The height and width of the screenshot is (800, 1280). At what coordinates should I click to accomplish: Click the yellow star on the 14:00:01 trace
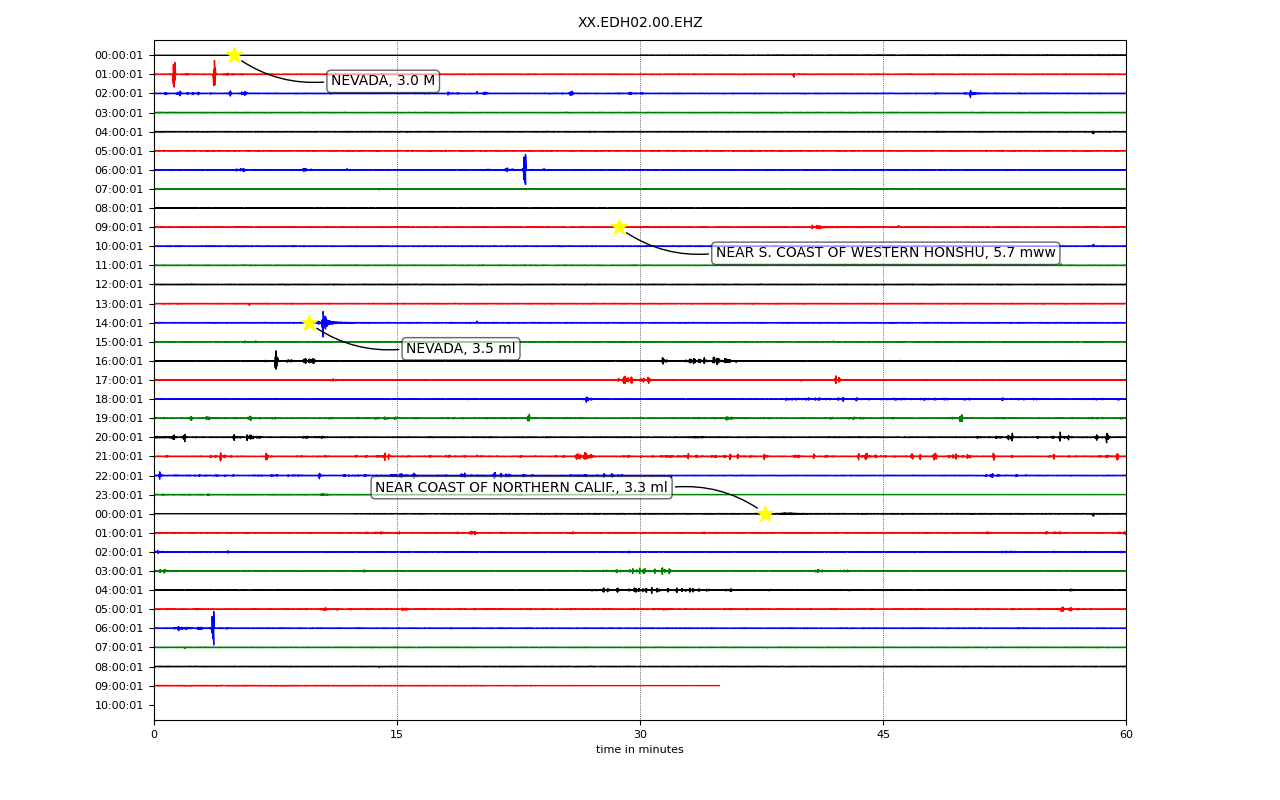(309, 322)
